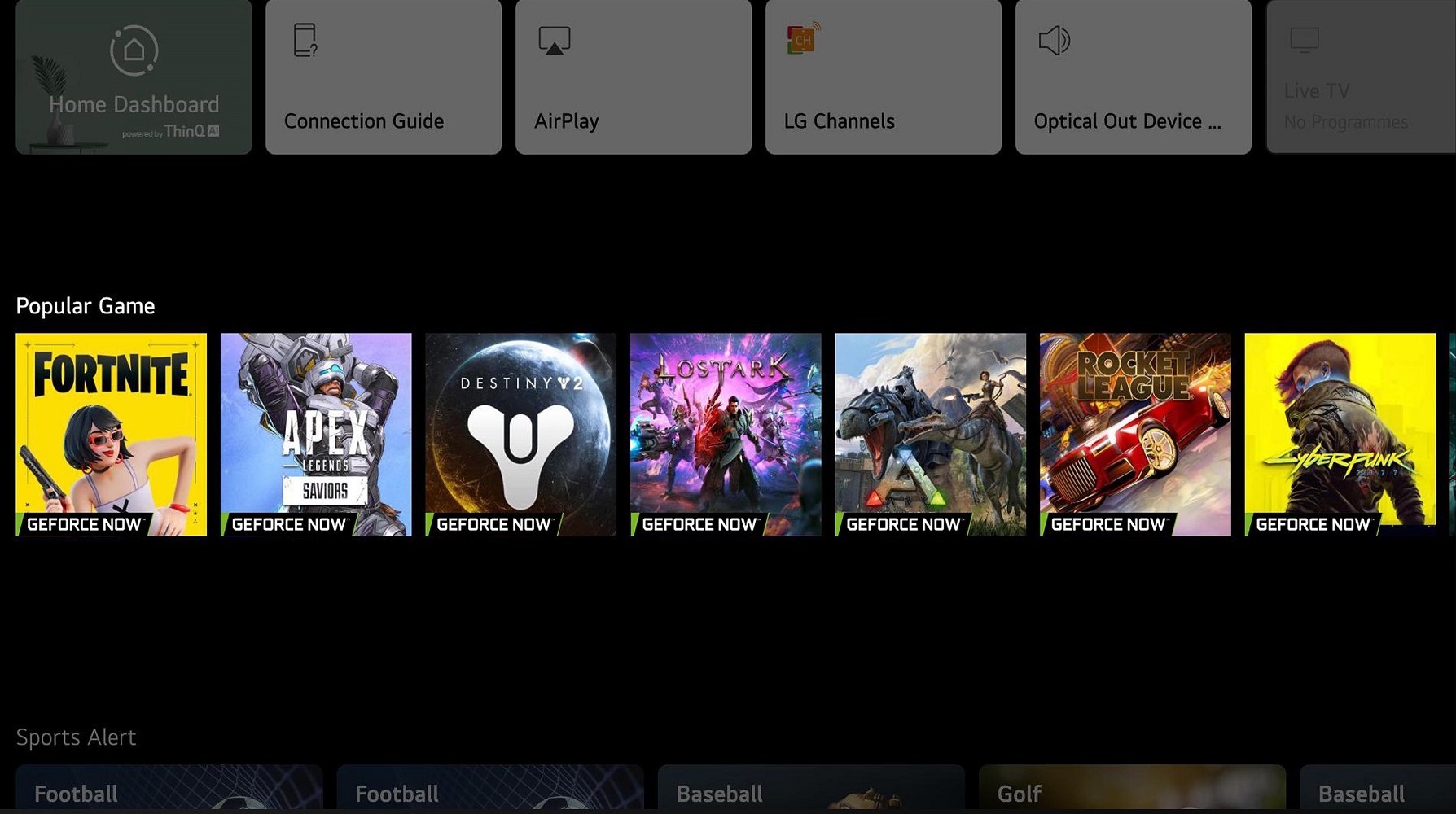Open the Connection Guide tile
1456x814 pixels.
click(384, 77)
